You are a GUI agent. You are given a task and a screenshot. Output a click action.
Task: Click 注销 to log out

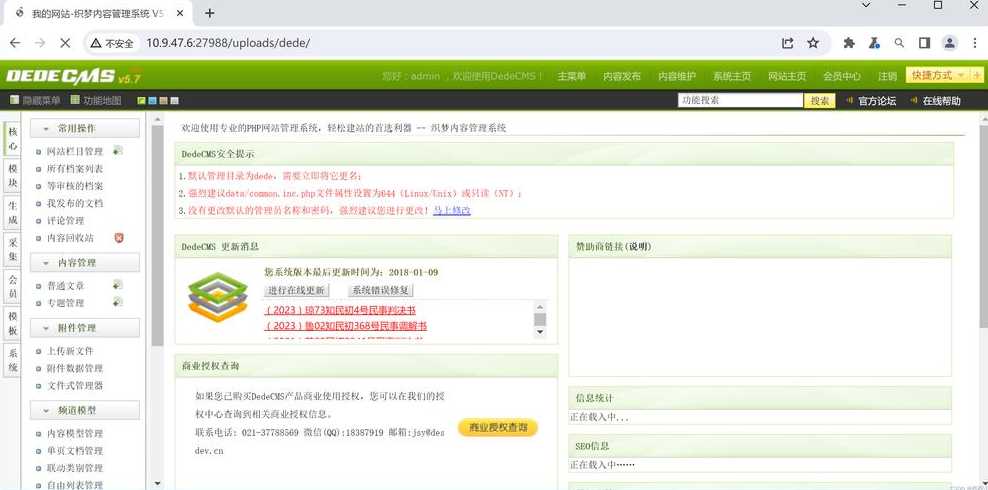[x=887, y=76]
